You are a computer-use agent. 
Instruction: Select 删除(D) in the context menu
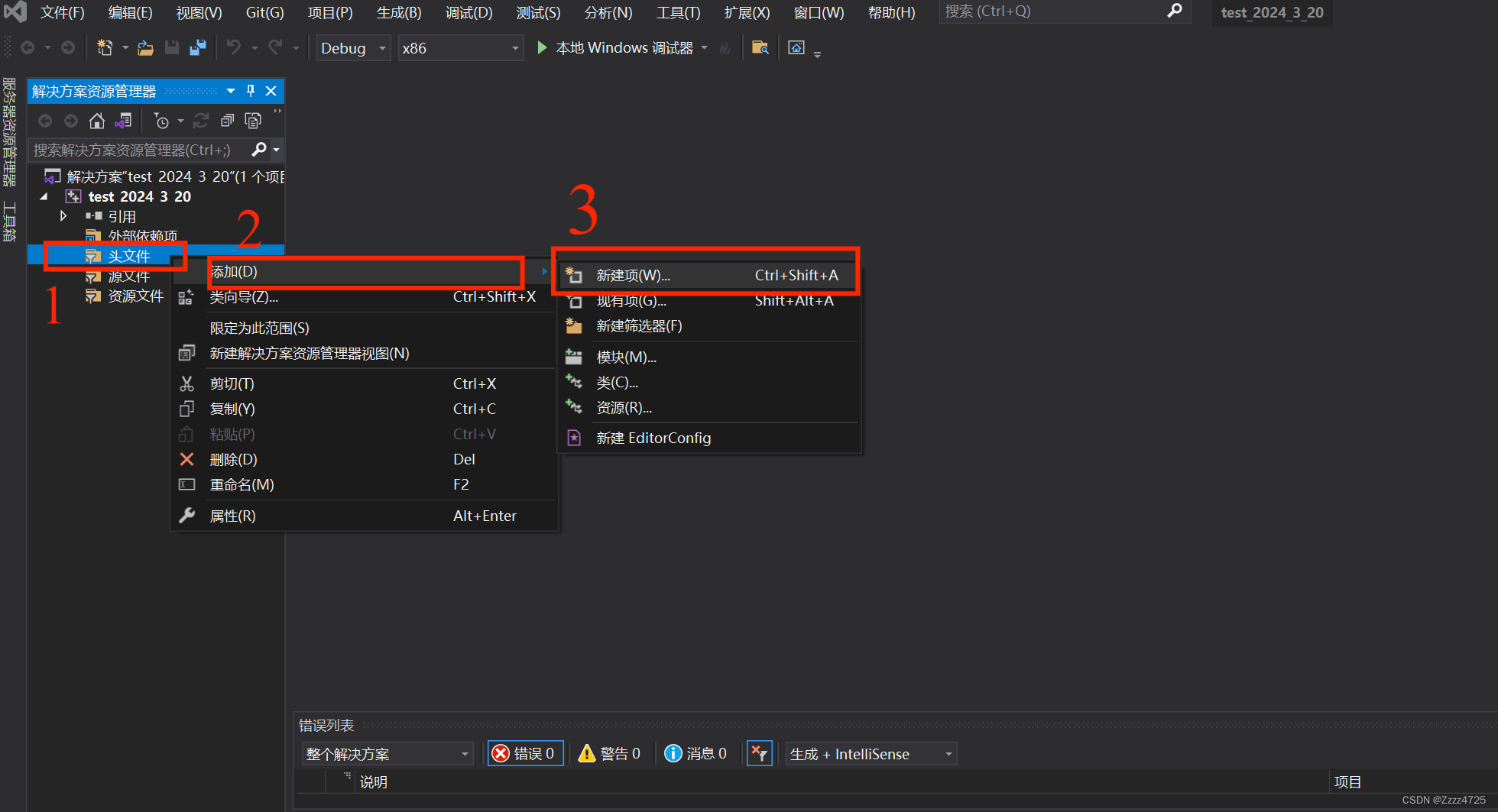(x=365, y=459)
